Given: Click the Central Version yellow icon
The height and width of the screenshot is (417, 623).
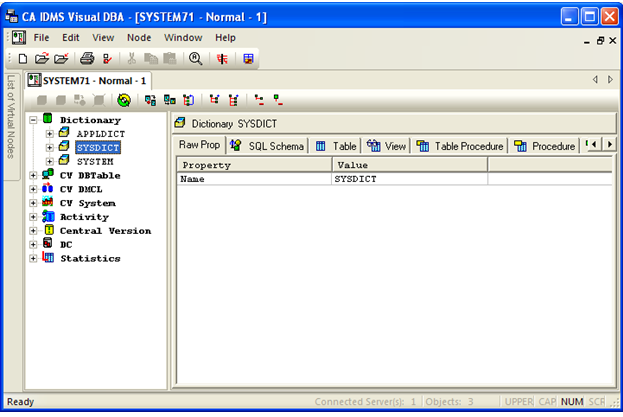Looking at the screenshot, I should [49, 230].
